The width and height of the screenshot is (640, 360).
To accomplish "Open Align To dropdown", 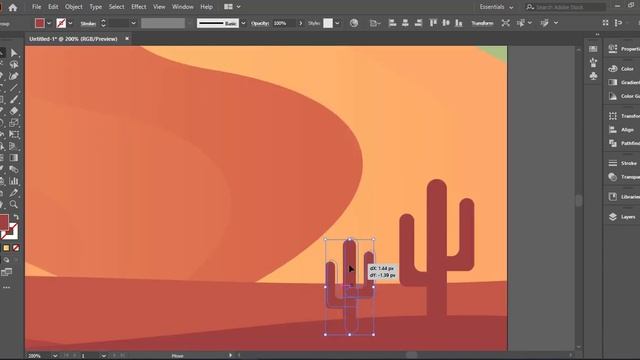I will pos(374,23).
